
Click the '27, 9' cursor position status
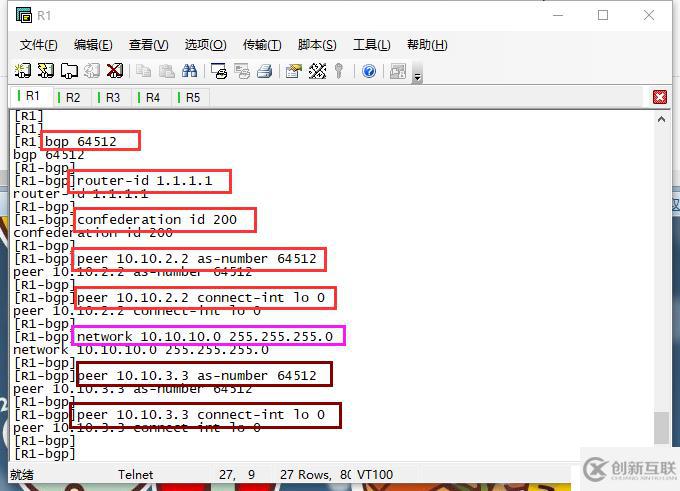[x=237, y=475]
